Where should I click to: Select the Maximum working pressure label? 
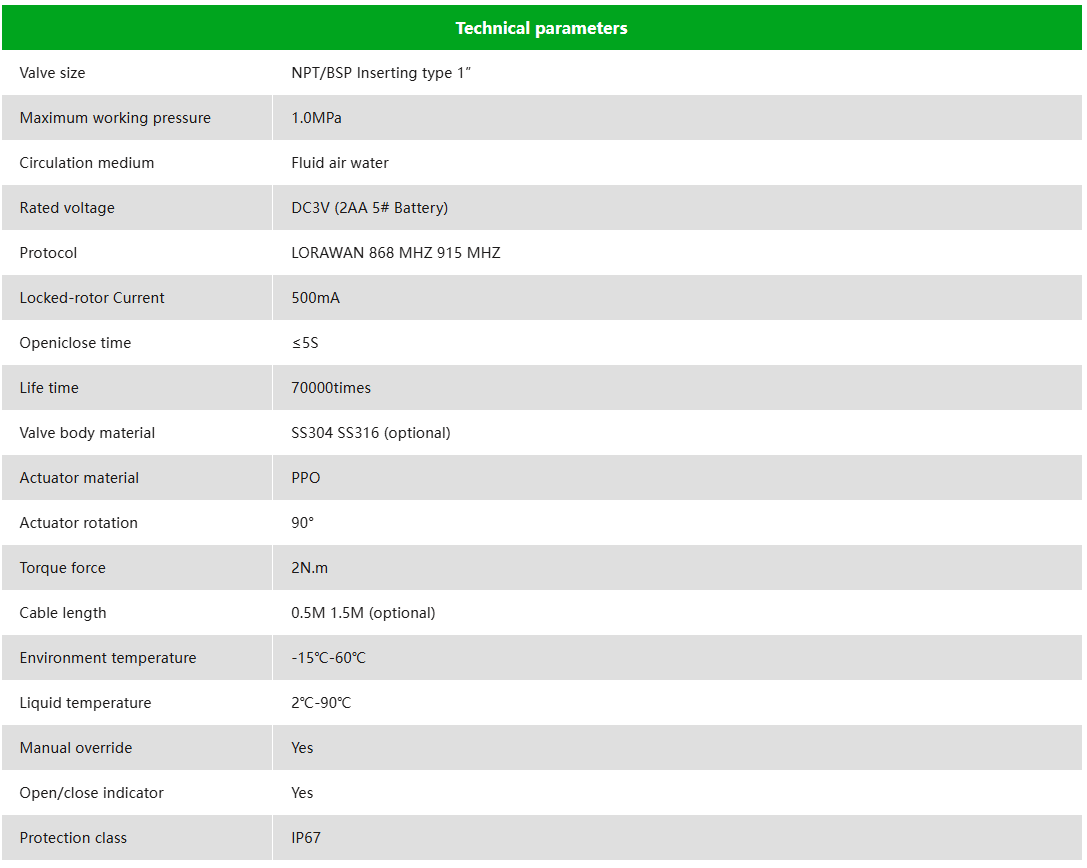(x=115, y=118)
